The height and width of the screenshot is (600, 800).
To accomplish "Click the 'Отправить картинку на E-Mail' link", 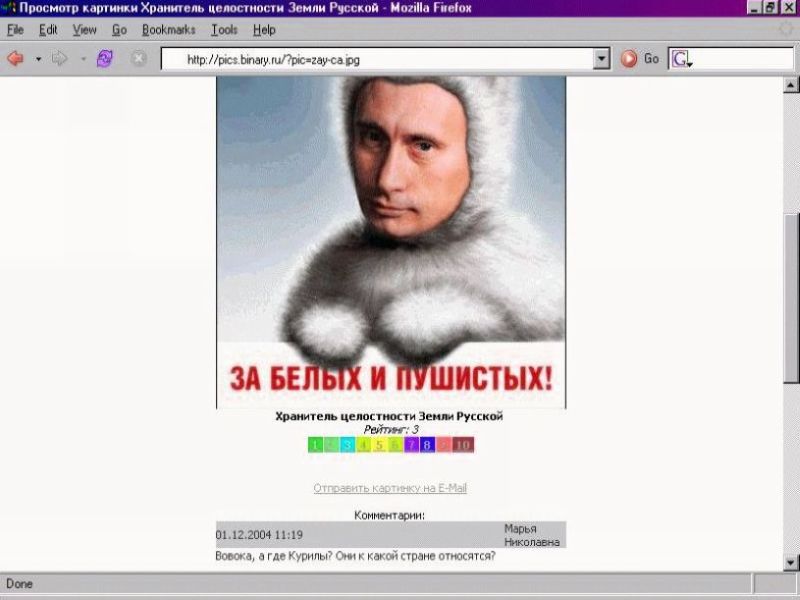I will (x=390, y=488).
